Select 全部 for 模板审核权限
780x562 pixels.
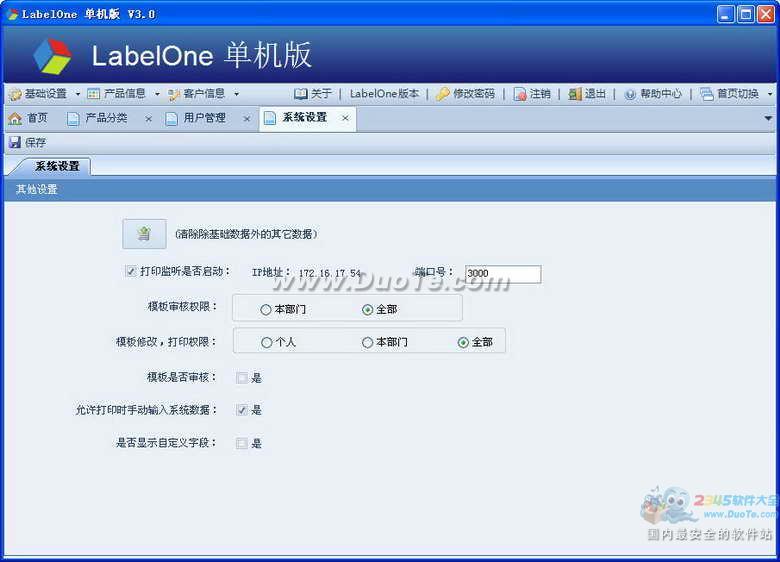pyautogui.click(x=367, y=309)
